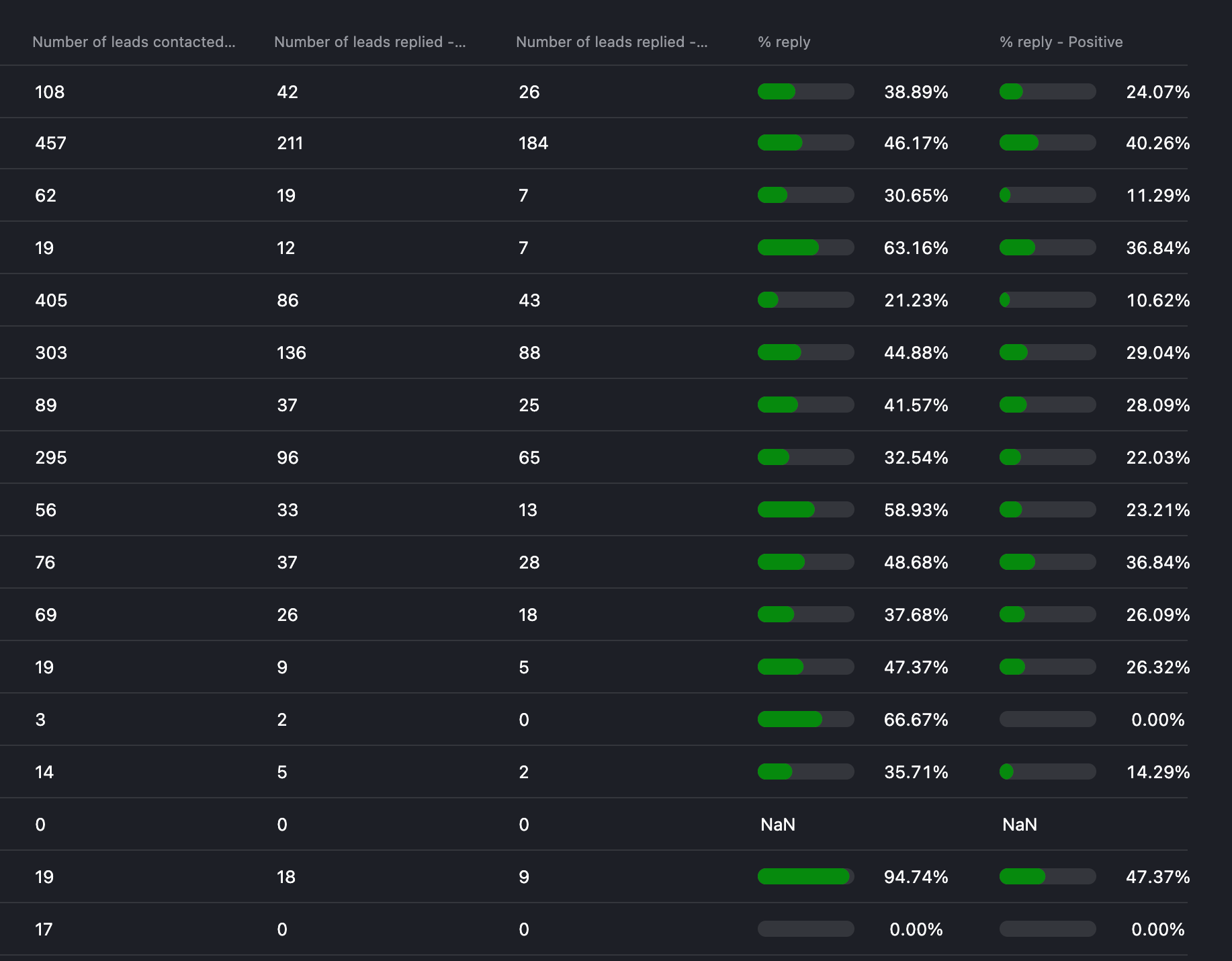Select the 405 leads contacted cell
Screen dimensions: 1232x961
pos(51,300)
